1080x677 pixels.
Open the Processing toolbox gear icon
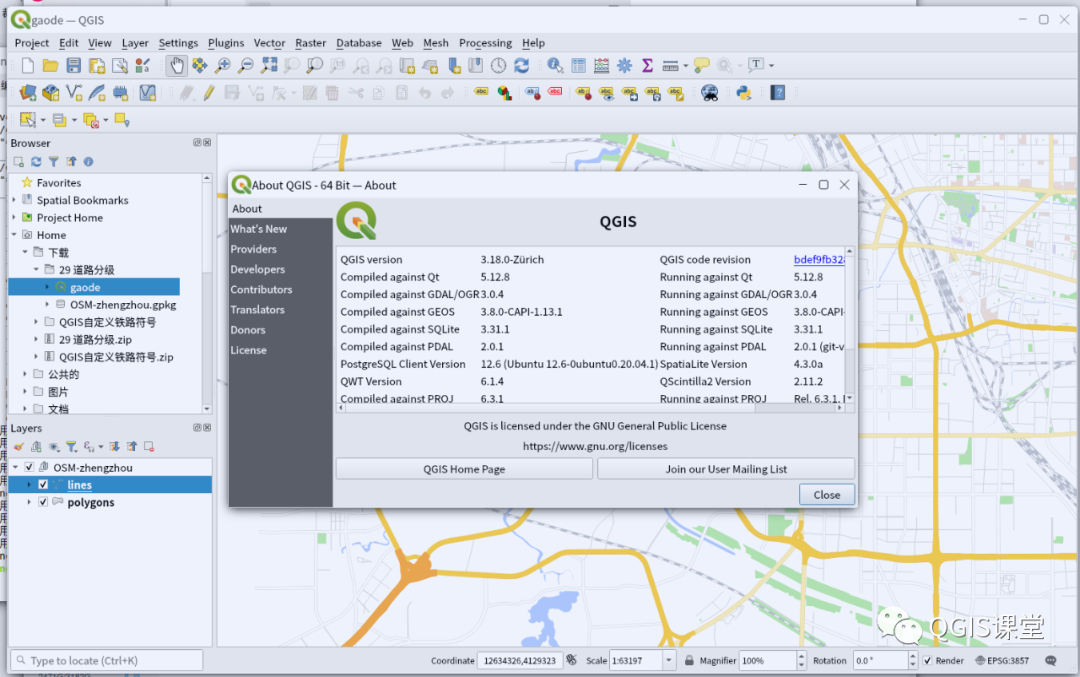[625, 65]
